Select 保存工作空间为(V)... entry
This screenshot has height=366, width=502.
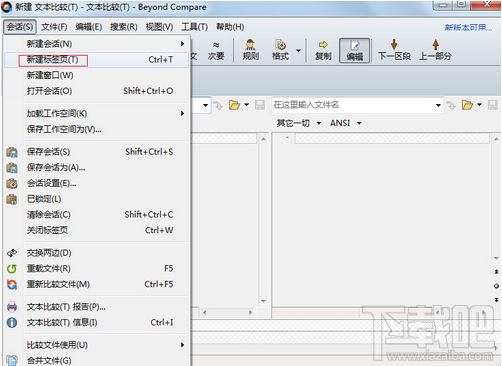point(97,129)
